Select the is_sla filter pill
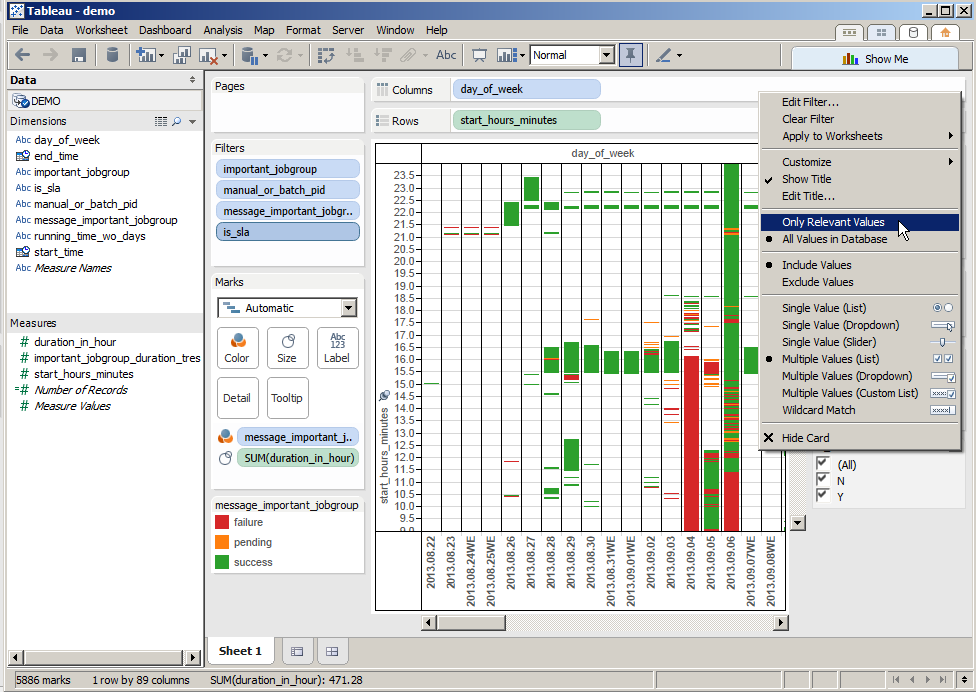 pyautogui.click(x=288, y=232)
